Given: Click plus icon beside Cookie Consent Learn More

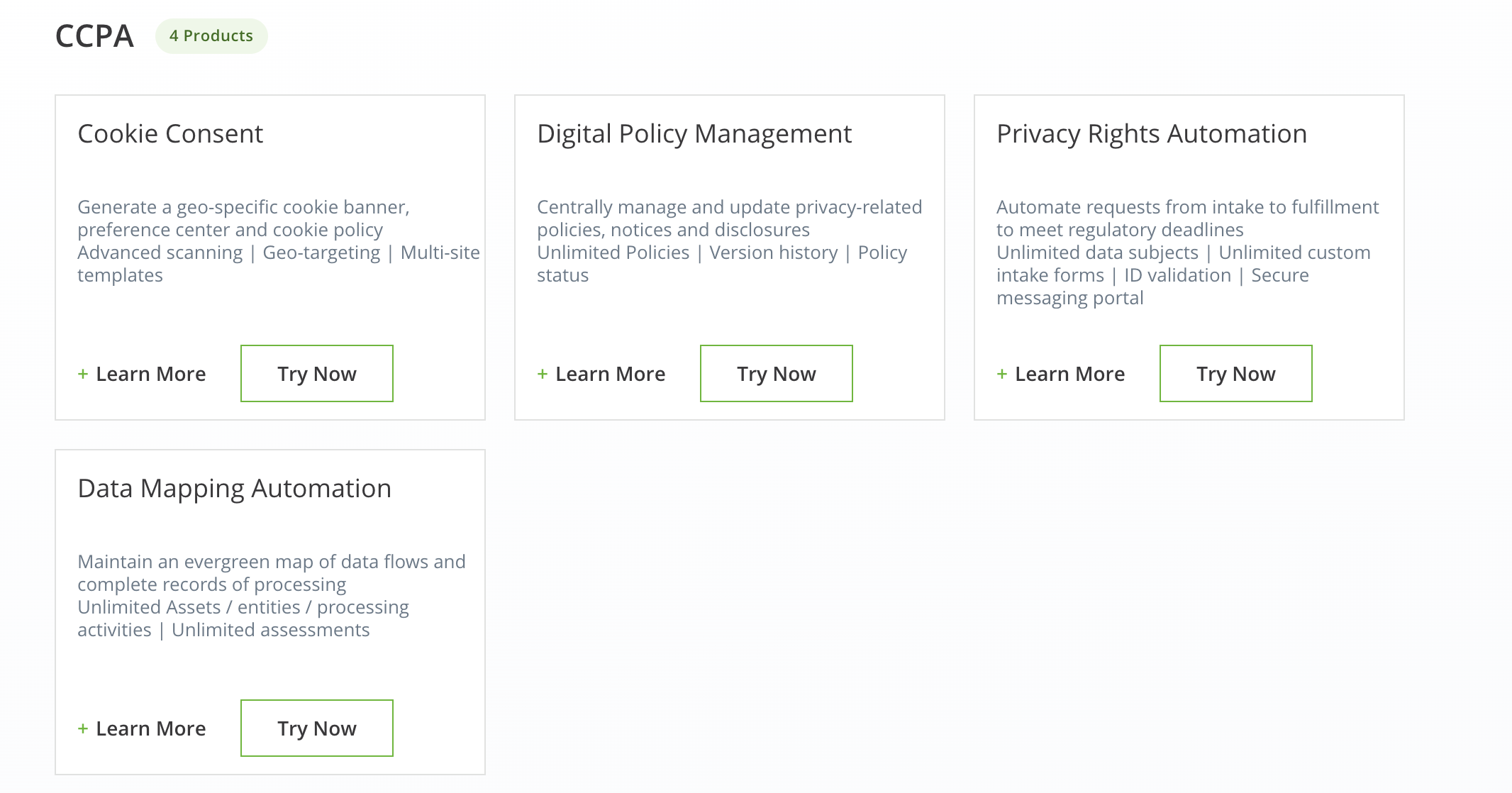Looking at the screenshot, I should [83, 374].
